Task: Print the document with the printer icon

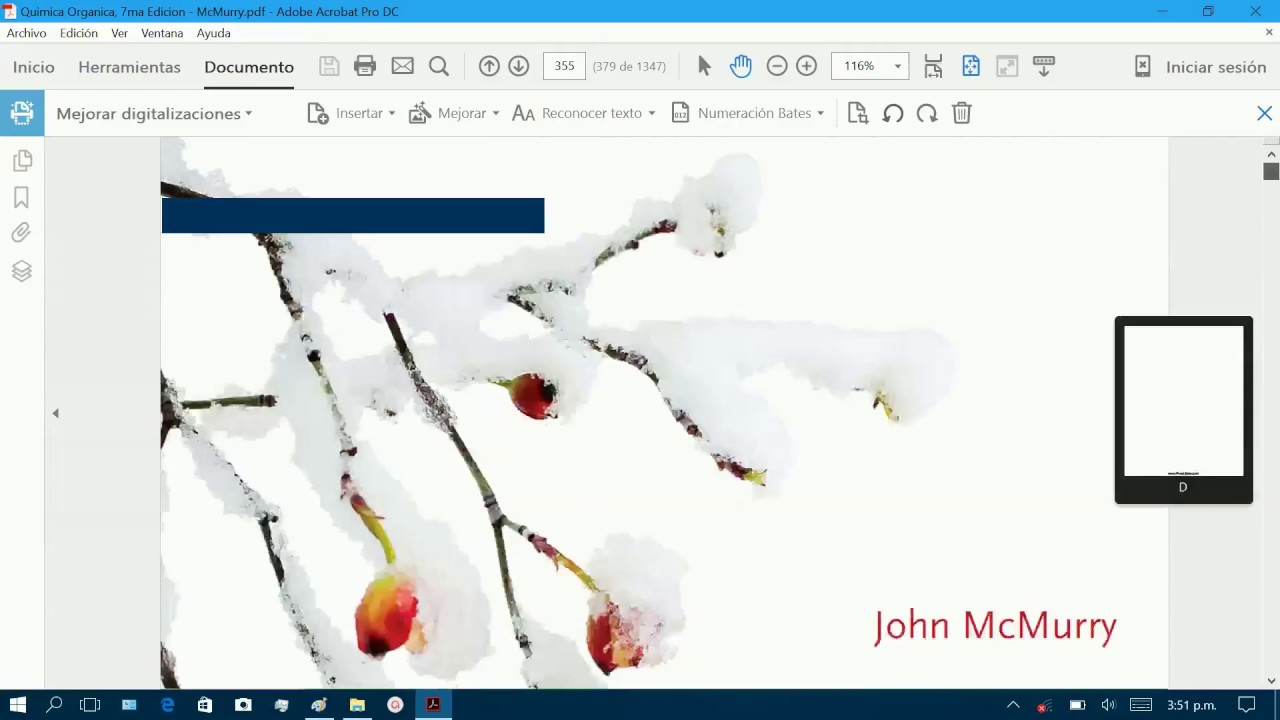Action: pyautogui.click(x=365, y=66)
